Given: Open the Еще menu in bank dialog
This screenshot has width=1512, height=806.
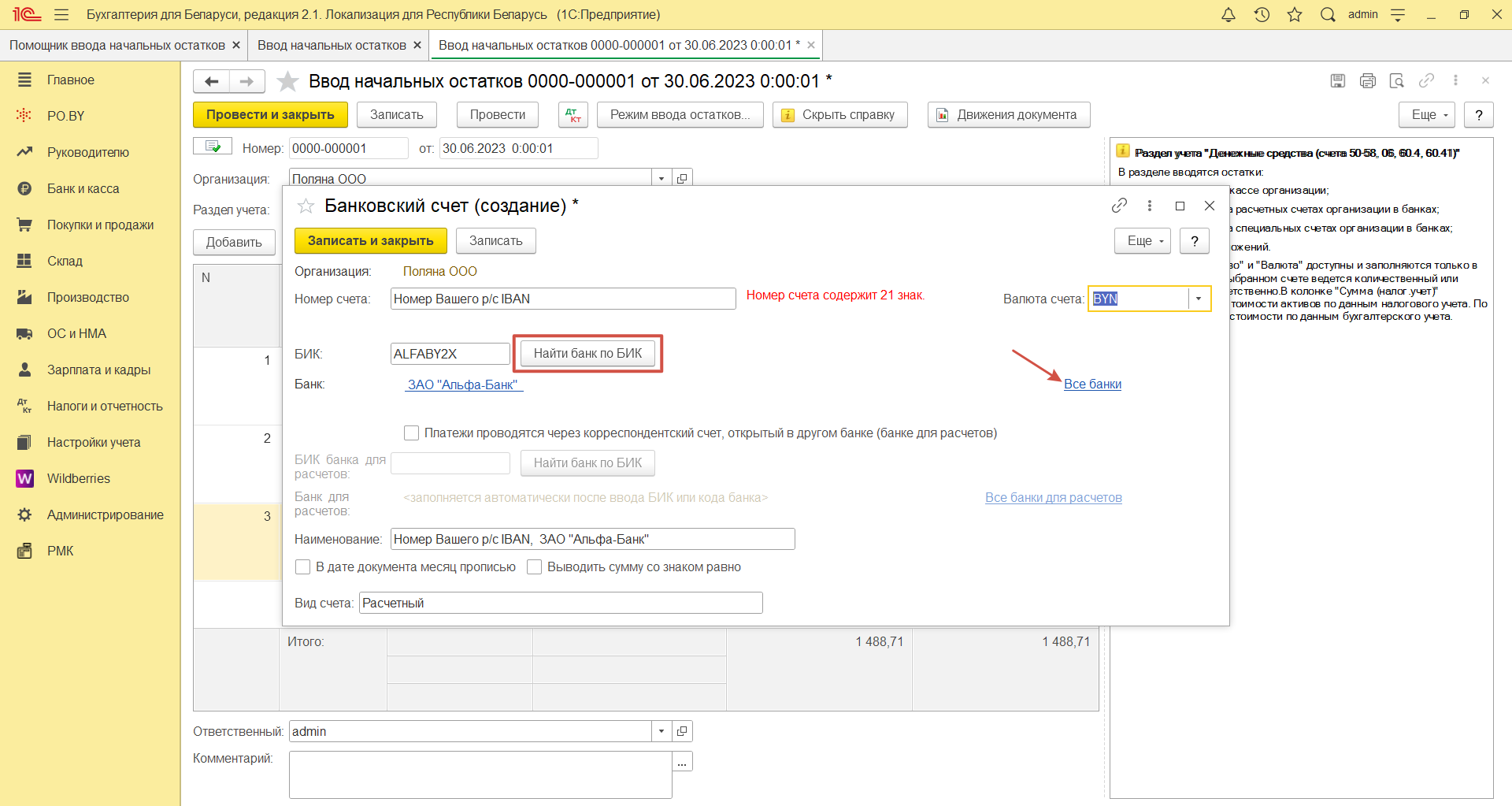Looking at the screenshot, I should [x=1142, y=241].
